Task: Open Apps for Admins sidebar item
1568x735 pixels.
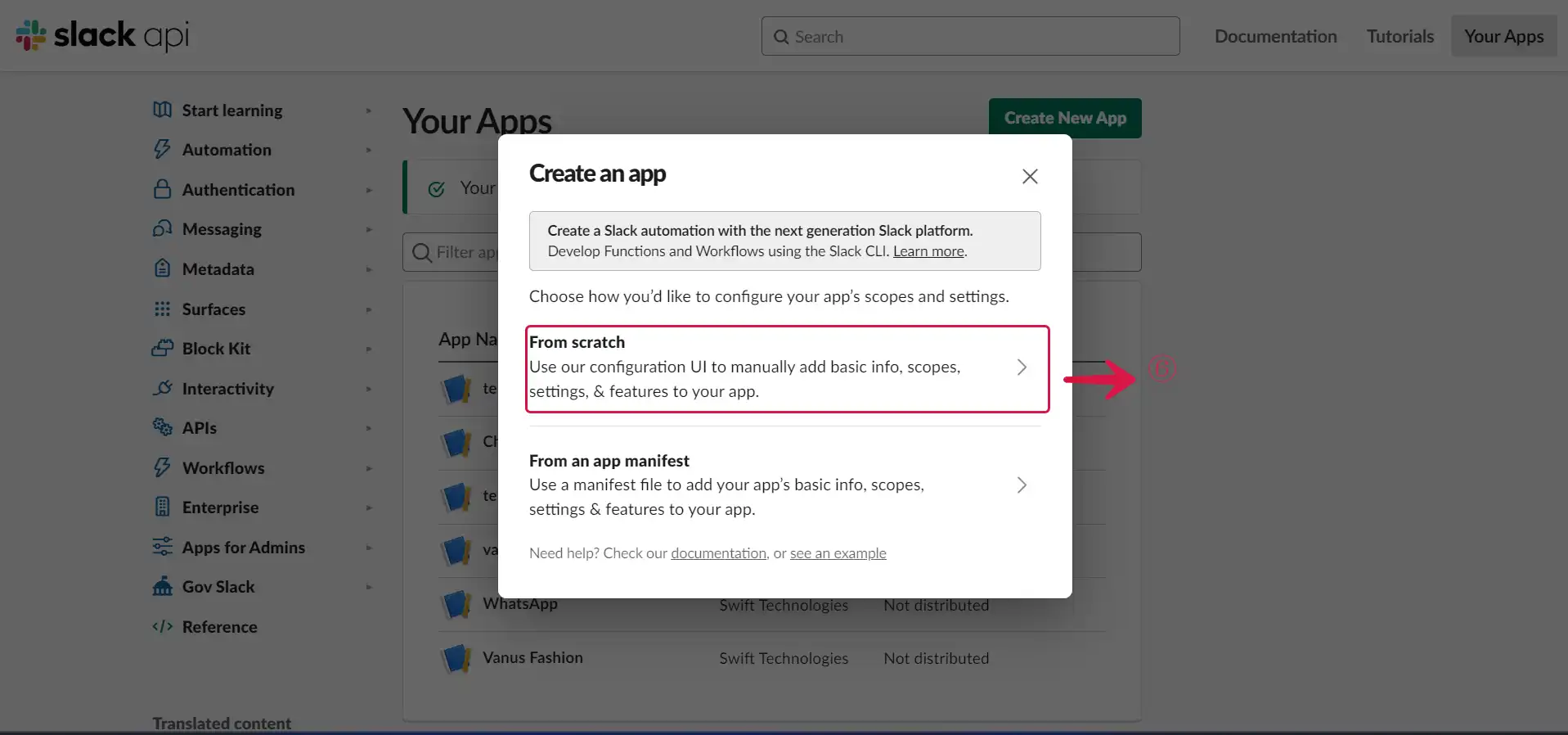Action: (x=243, y=548)
